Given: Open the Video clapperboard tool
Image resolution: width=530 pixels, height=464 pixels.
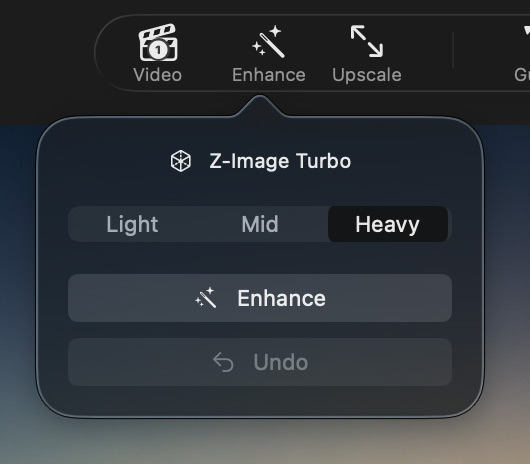Looking at the screenshot, I should click(158, 42).
